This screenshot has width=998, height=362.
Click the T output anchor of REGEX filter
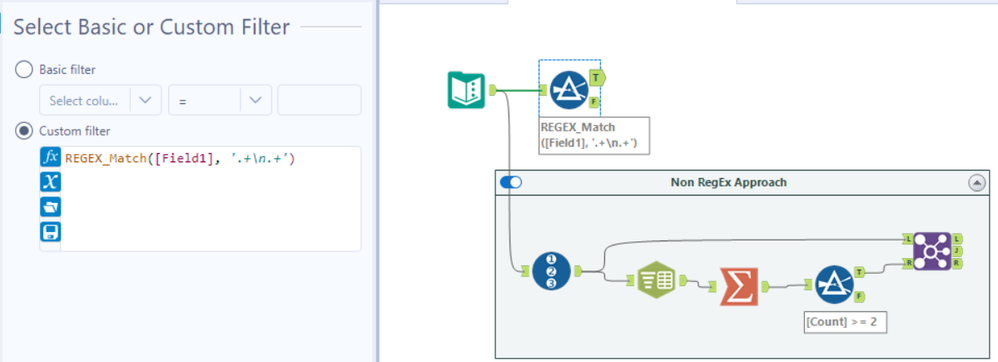click(x=596, y=78)
